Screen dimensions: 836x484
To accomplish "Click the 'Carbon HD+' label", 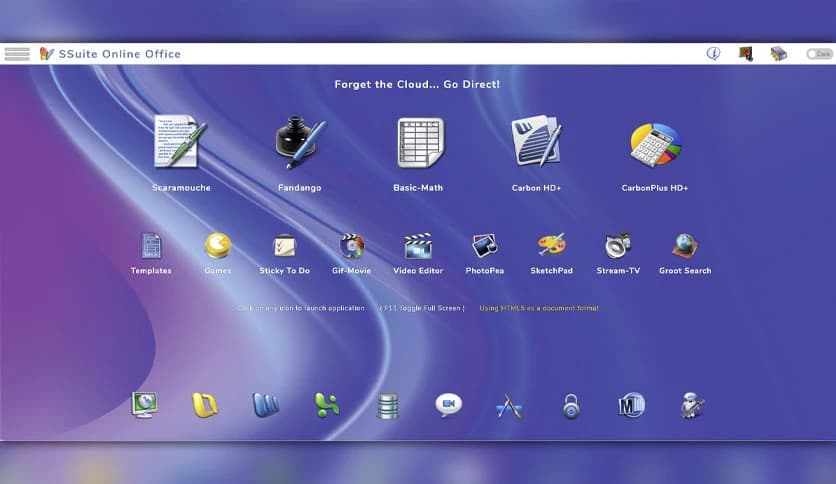I will [536, 188].
